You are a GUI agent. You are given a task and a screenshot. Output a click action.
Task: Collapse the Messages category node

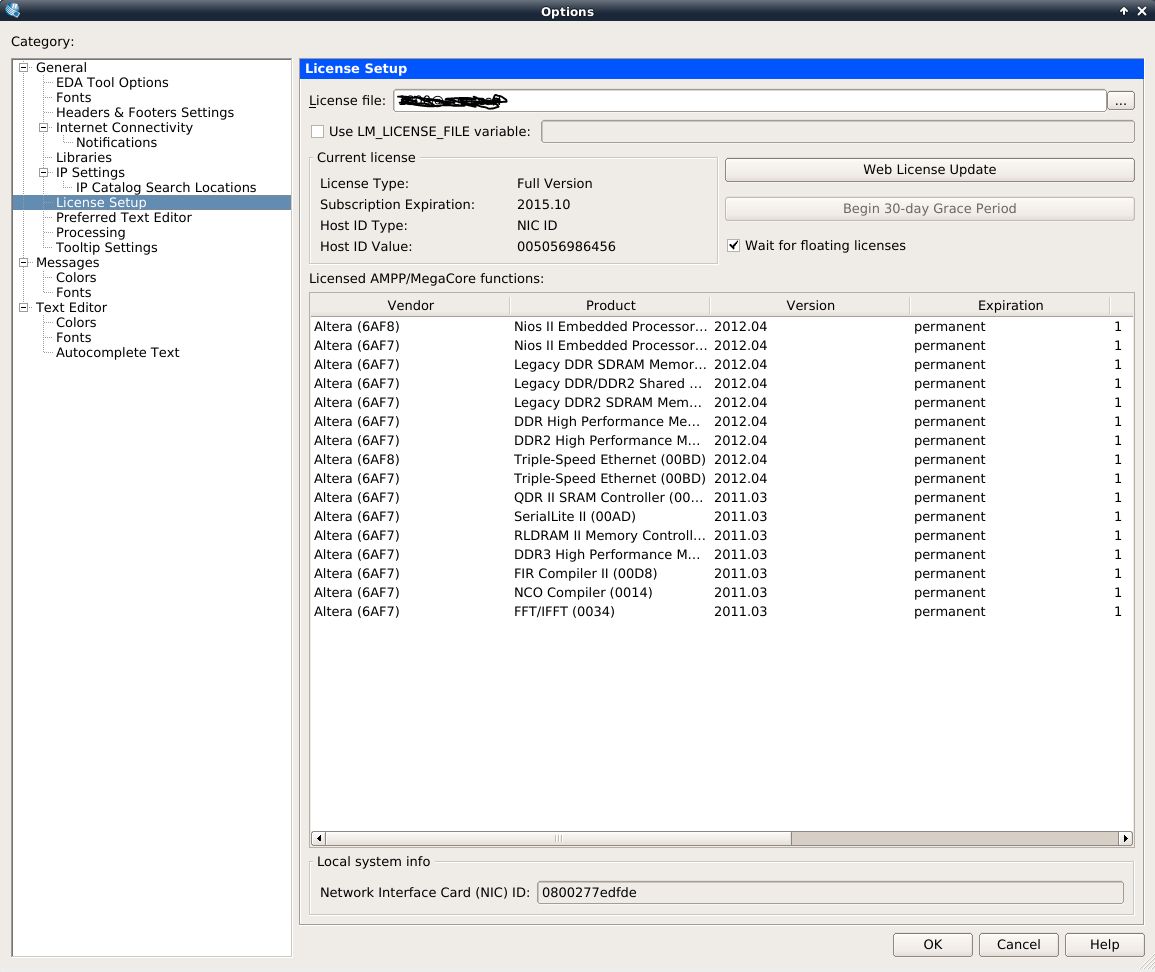tap(24, 263)
